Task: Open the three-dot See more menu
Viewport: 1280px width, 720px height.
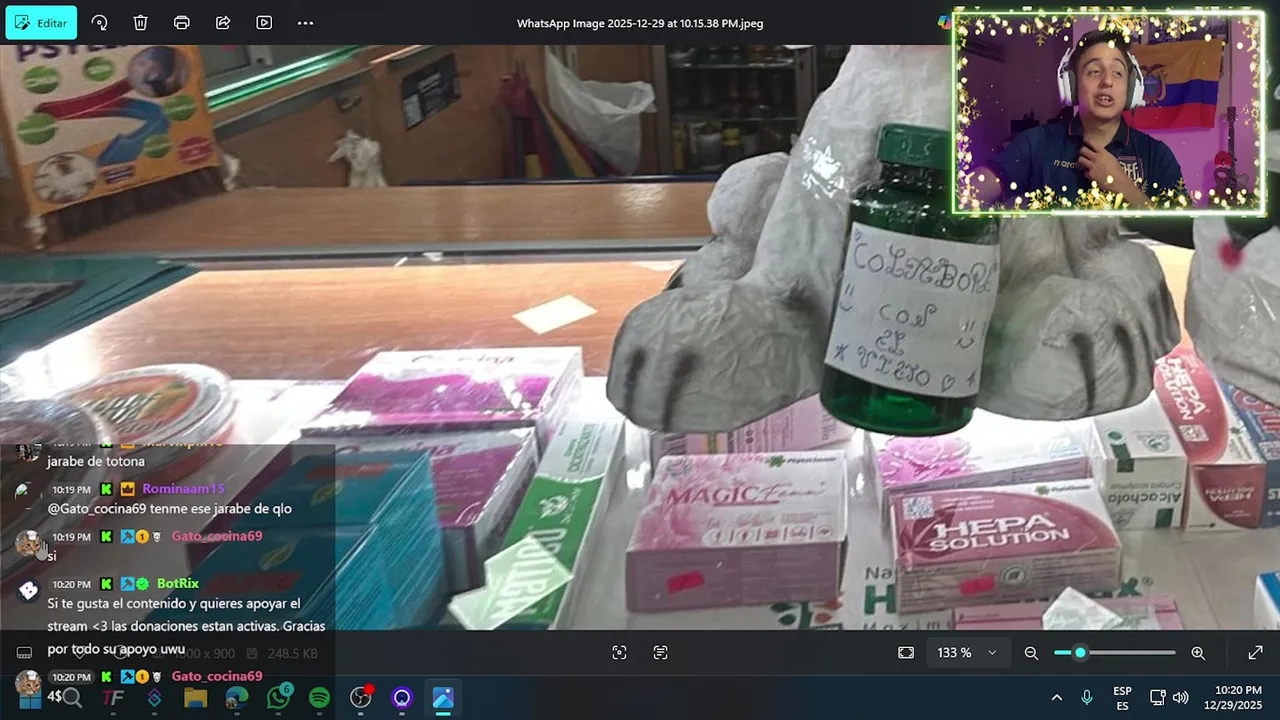Action: [305, 23]
